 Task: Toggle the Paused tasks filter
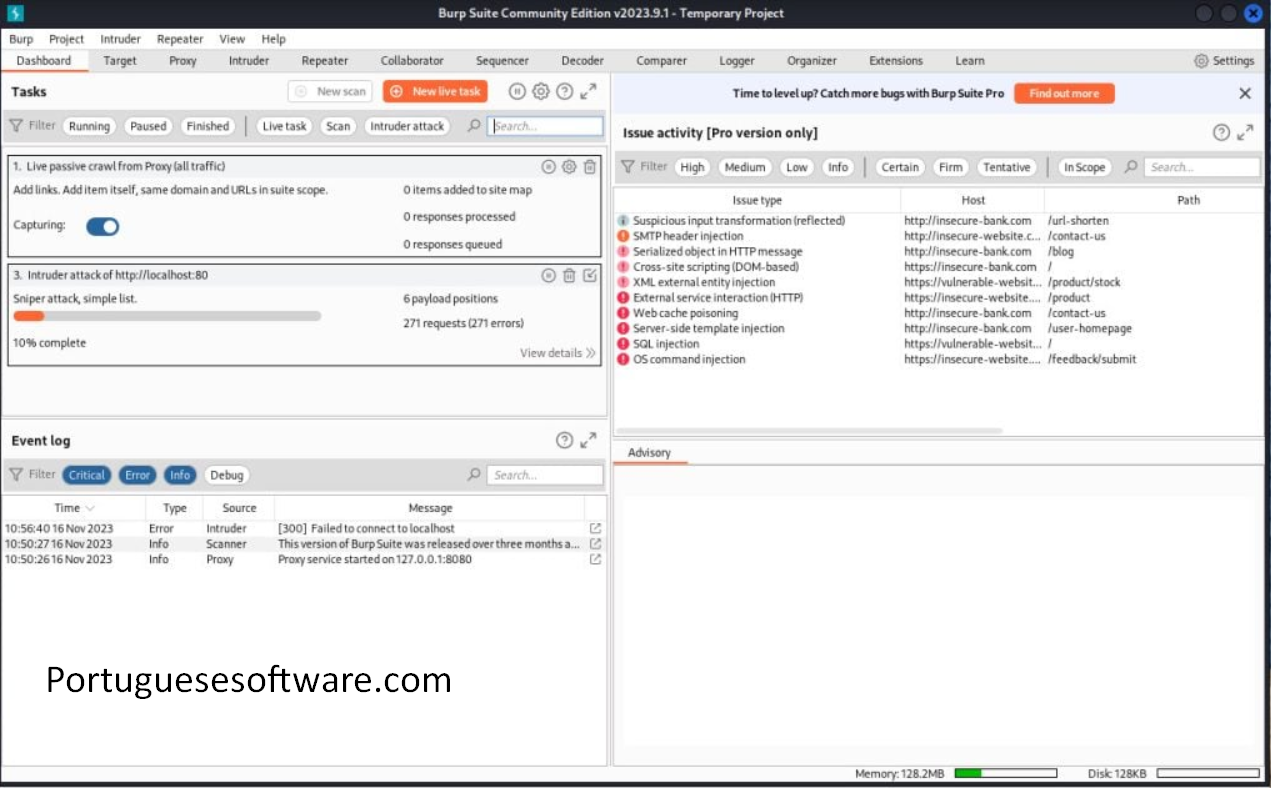(148, 126)
